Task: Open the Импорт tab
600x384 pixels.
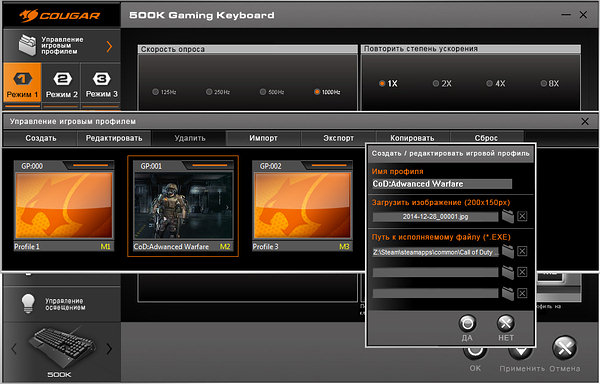Action: point(263,138)
